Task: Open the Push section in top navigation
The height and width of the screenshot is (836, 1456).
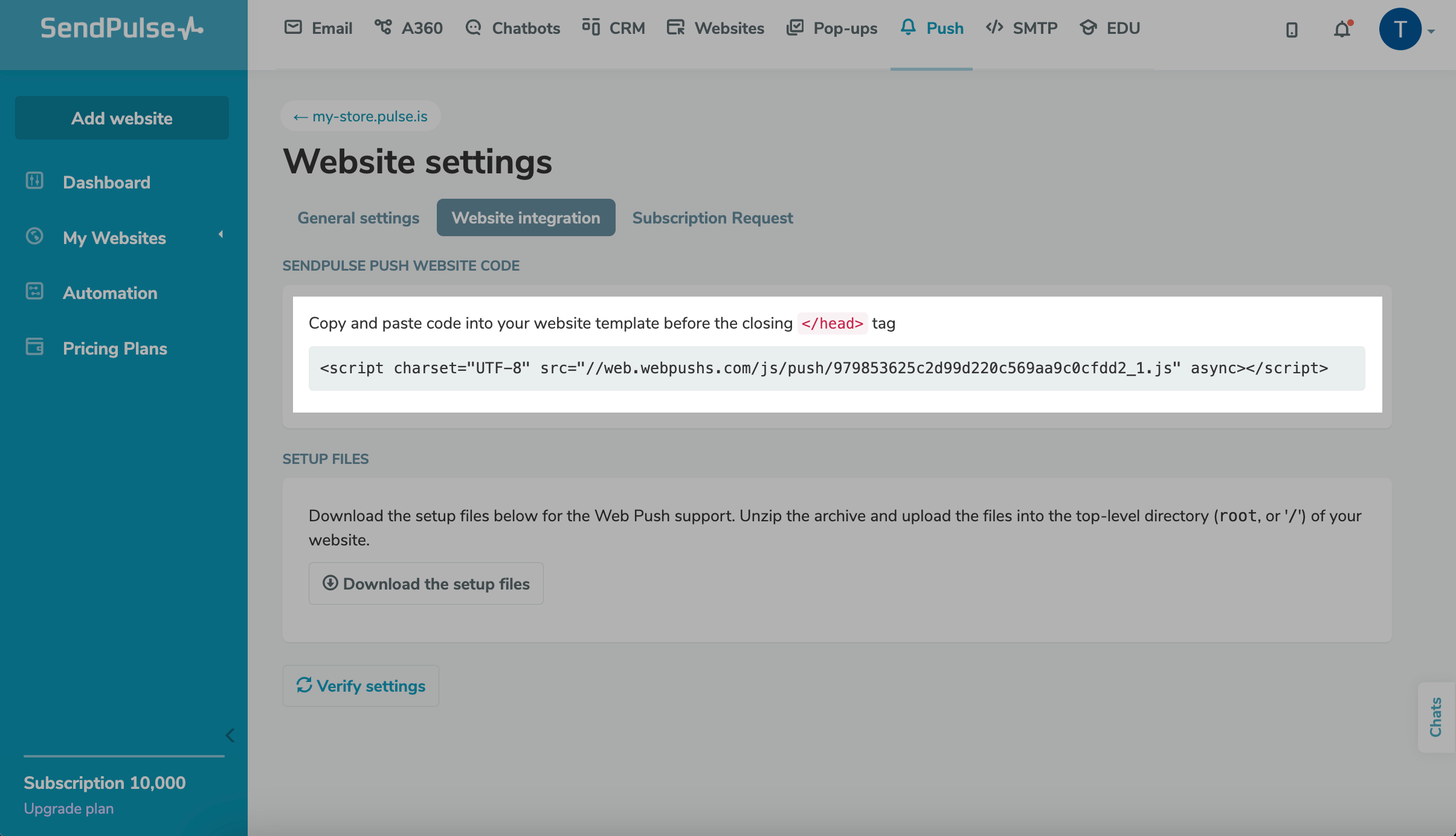Action: [x=932, y=28]
